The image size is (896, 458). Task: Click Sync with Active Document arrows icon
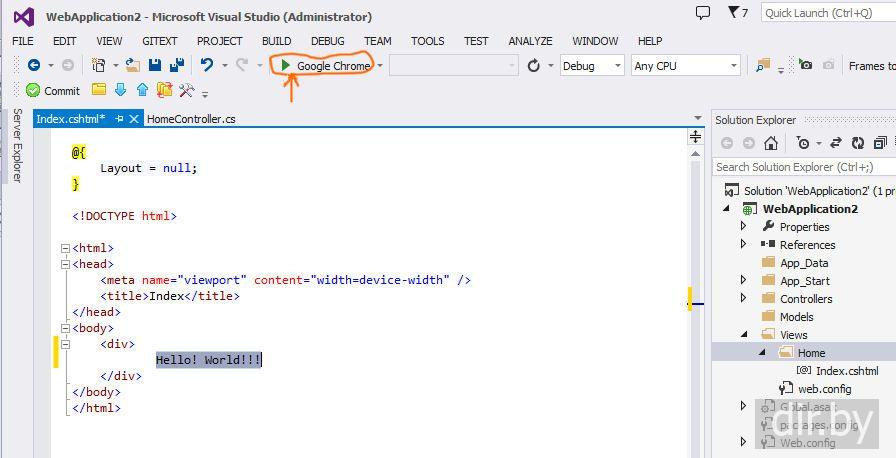(x=835, y=143)
